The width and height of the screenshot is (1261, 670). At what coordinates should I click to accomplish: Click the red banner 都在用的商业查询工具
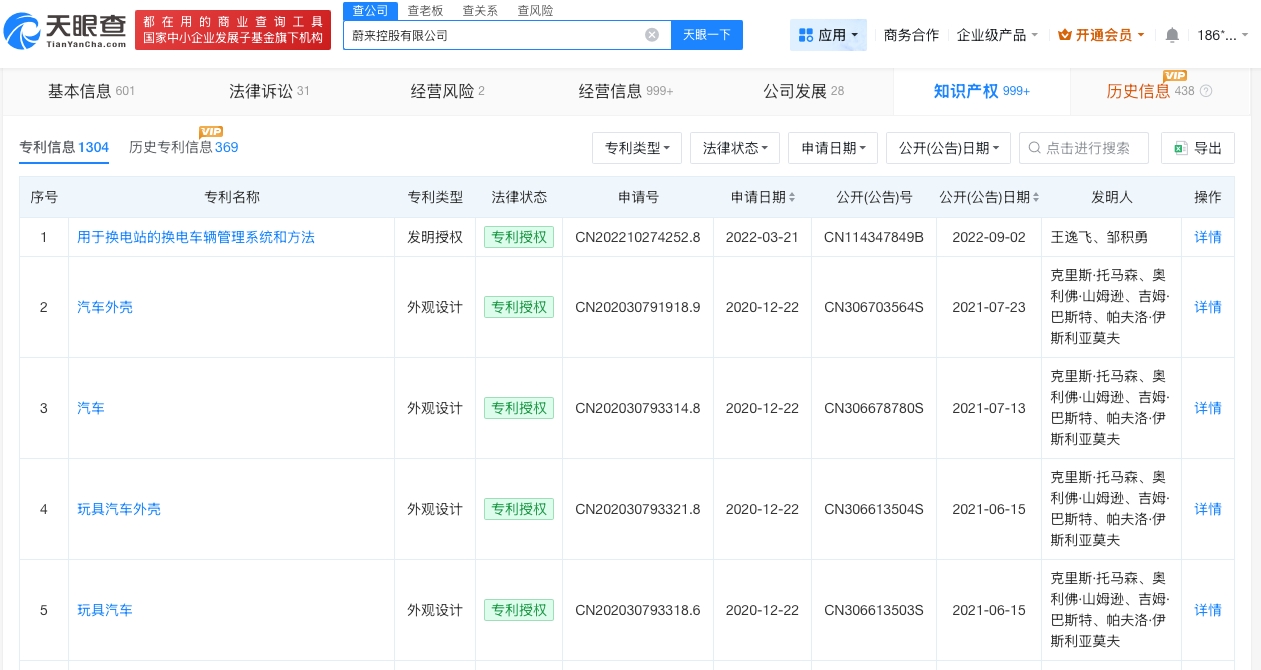pos(233,30)
